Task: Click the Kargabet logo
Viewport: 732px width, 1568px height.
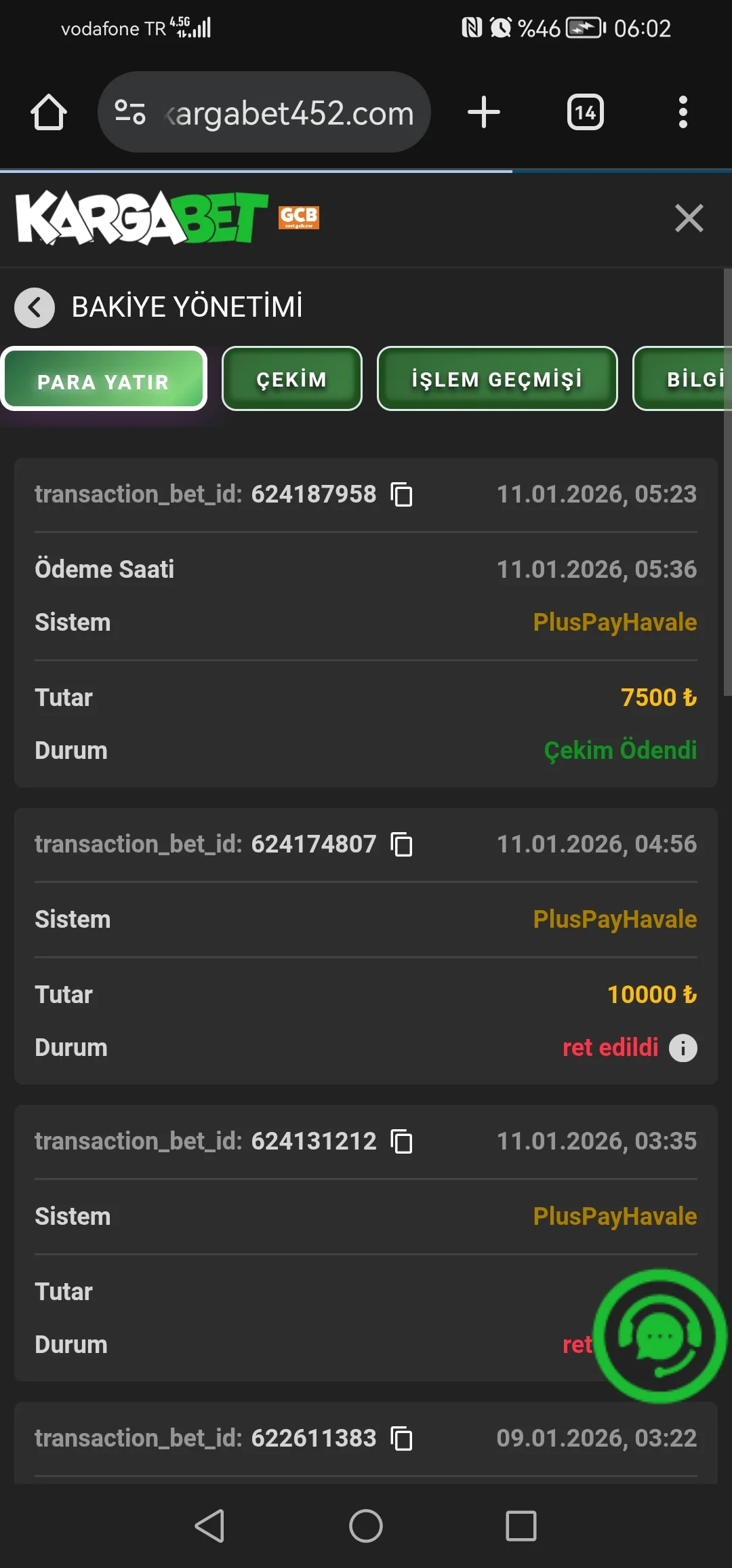Action: tap(142, 218)
